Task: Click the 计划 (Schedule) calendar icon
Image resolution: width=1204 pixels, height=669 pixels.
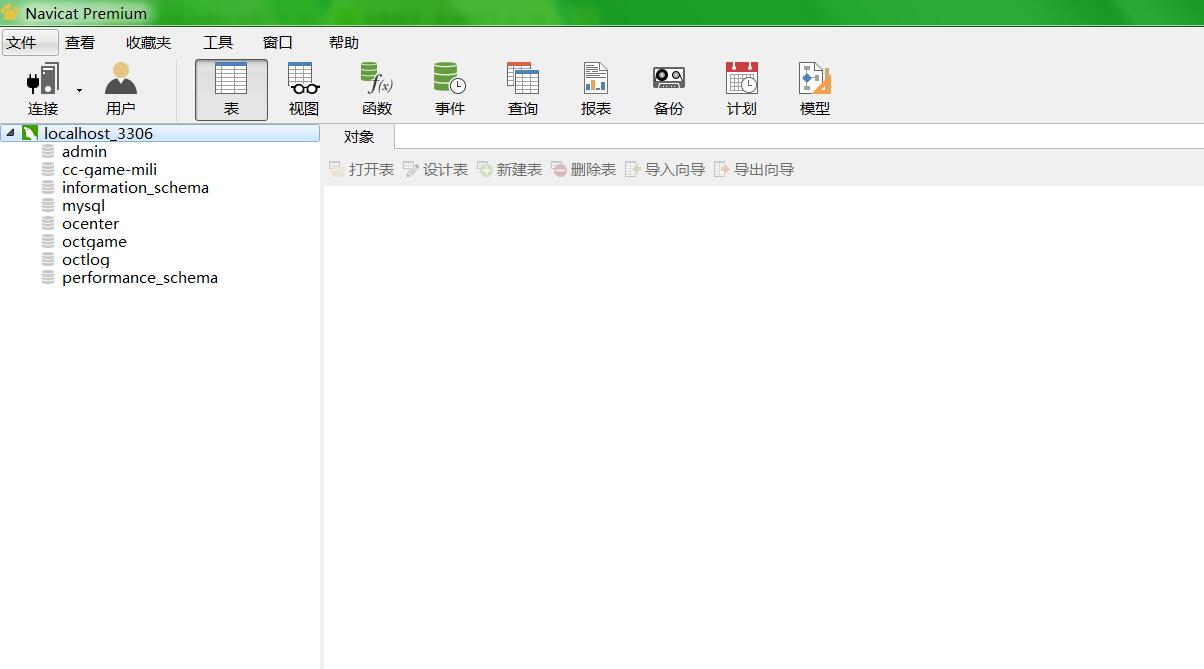Action: 742,80
